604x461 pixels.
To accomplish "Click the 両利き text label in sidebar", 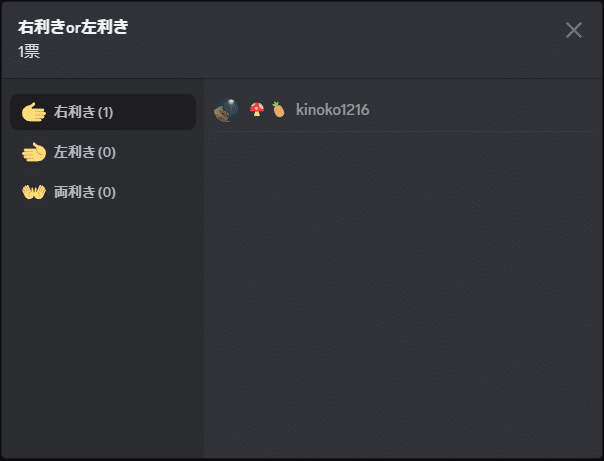I will [75, 192].
